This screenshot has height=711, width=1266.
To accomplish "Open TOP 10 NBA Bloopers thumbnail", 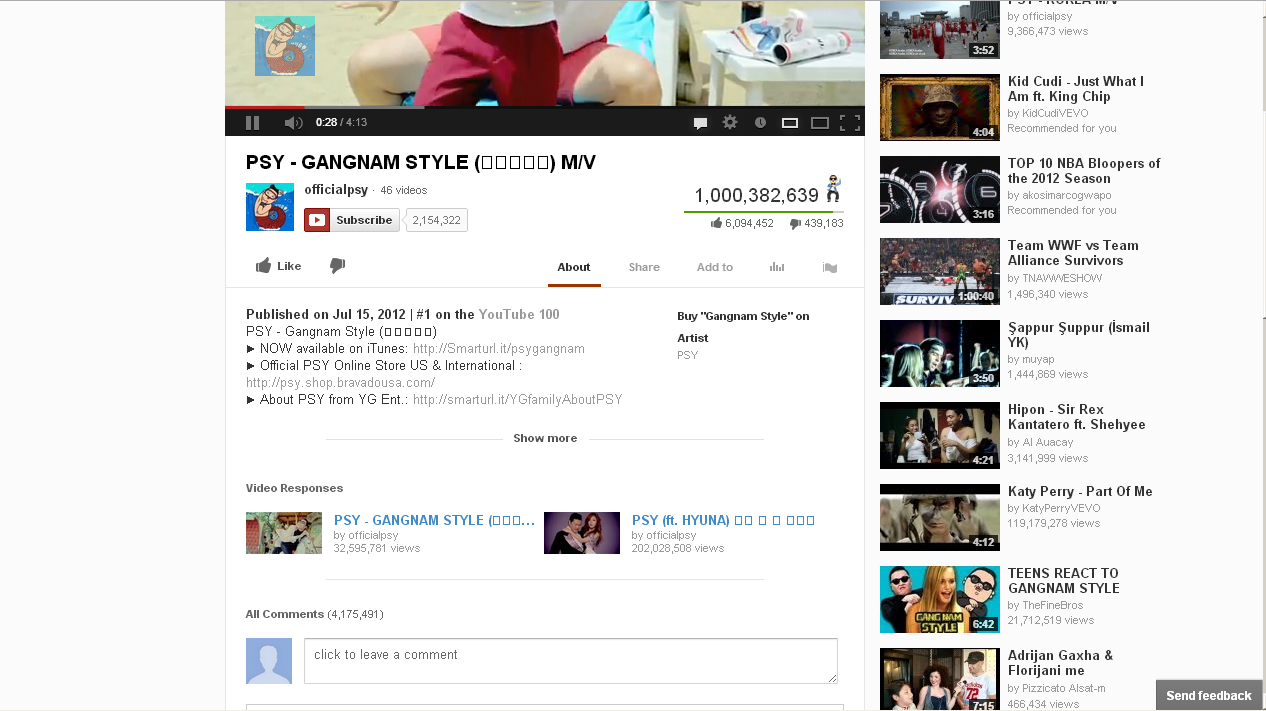I will [x=940, y=189].
